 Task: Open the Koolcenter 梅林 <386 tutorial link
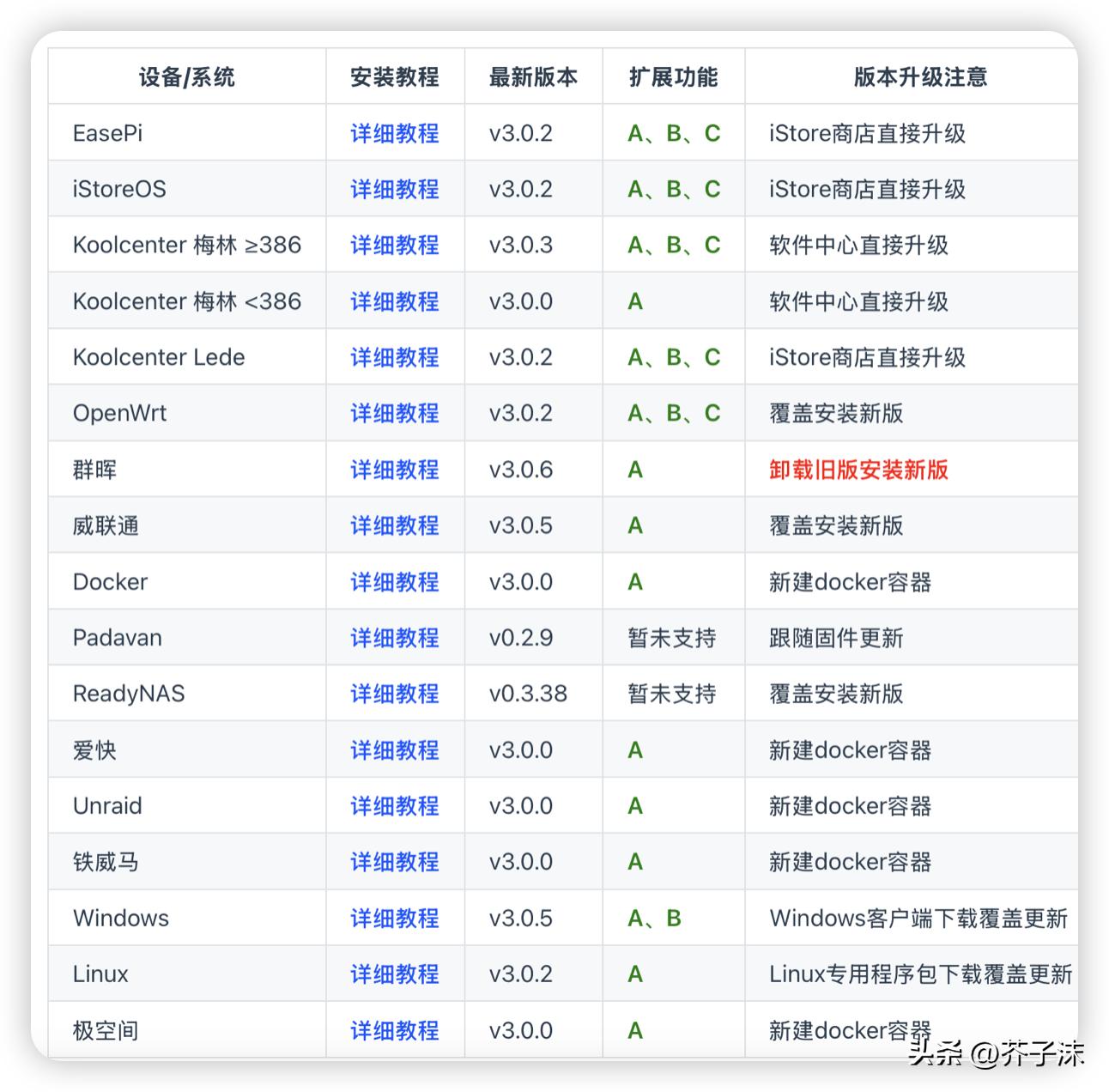coord(394,301)
